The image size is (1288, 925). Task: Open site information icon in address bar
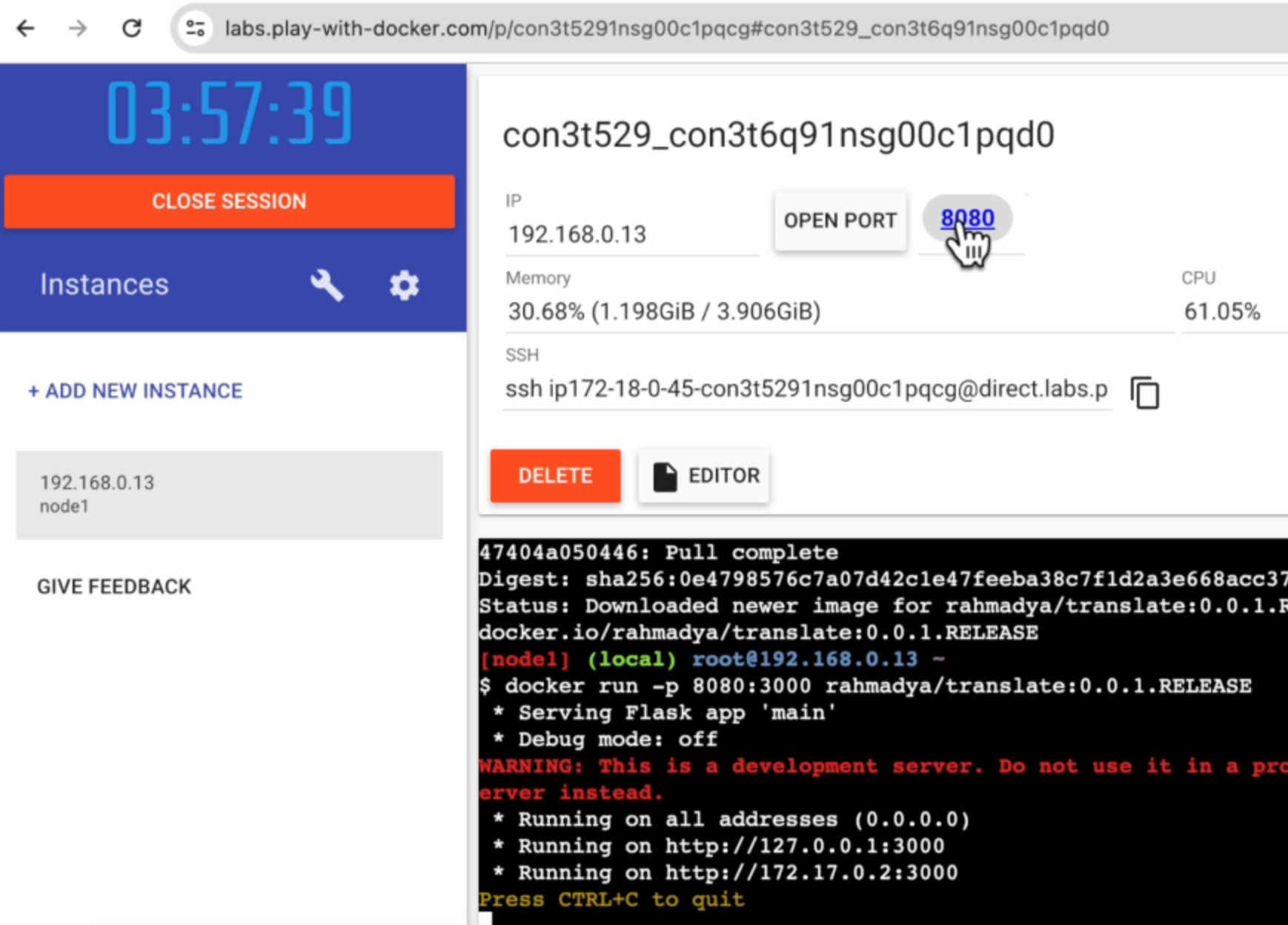196,29
